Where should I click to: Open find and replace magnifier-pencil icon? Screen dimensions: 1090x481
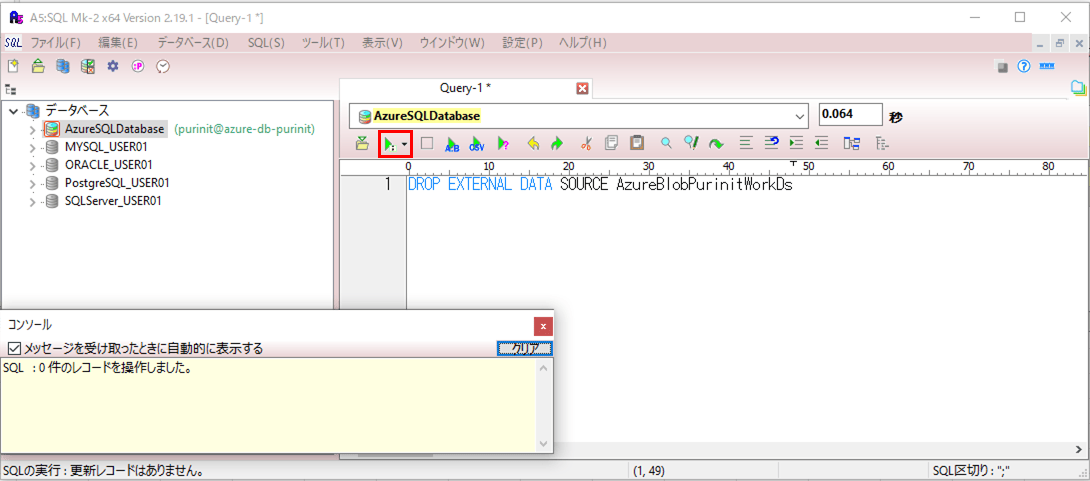click(x=690, y=143)
